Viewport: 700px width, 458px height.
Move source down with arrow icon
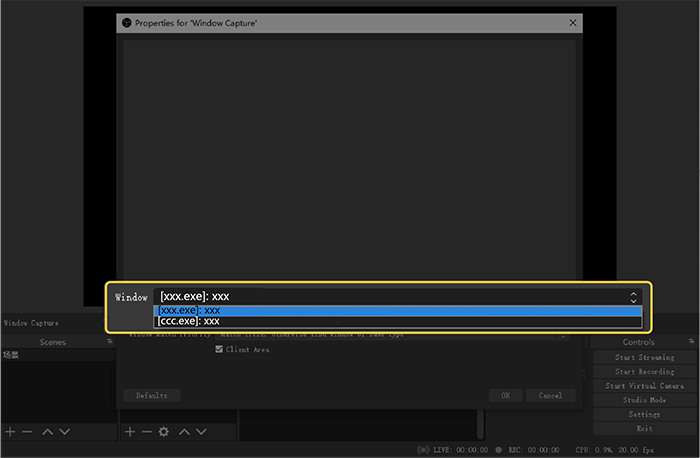(200, 432)
